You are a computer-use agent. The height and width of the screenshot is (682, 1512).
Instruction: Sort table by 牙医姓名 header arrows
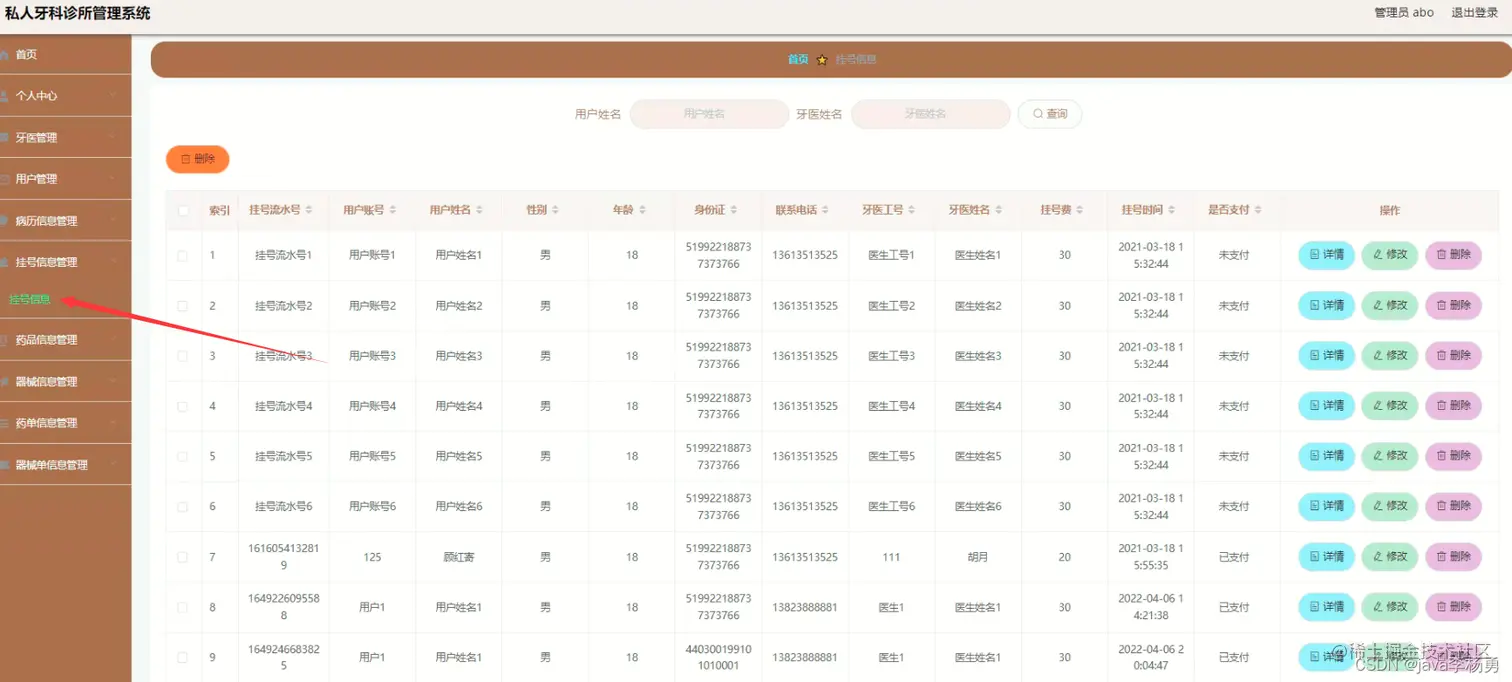tap(999, 210)
